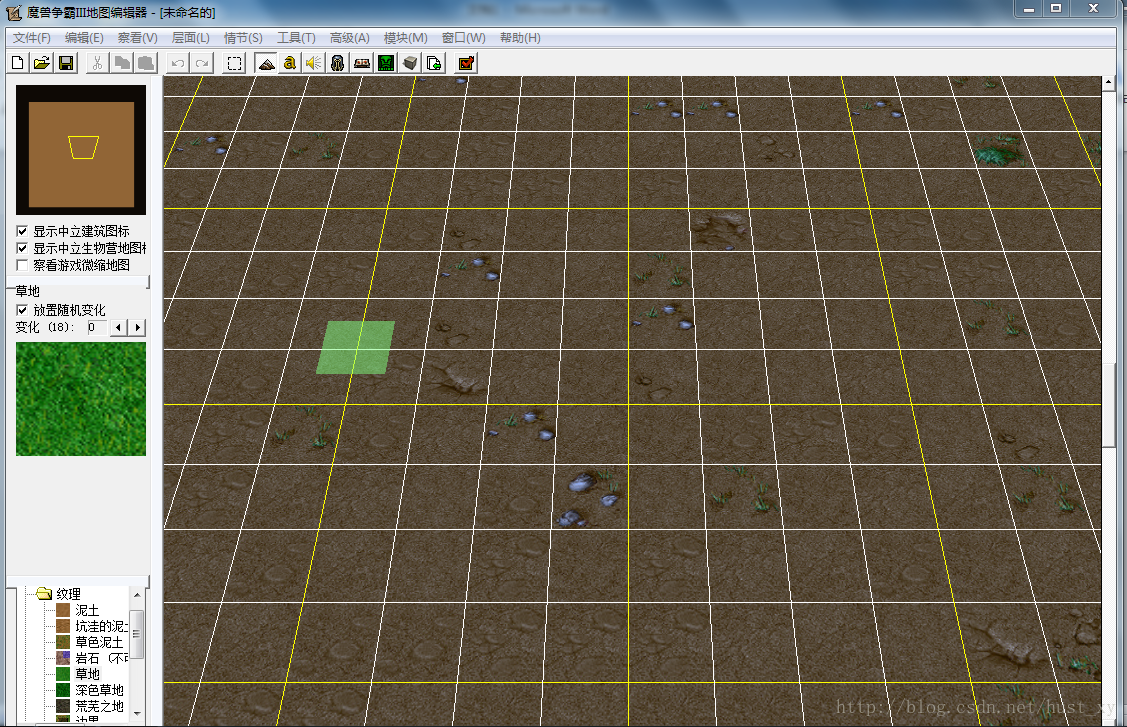Open the 模块(M) menu
The width and height of the screenshot is (1127, 727).
[x=405, y=37]
